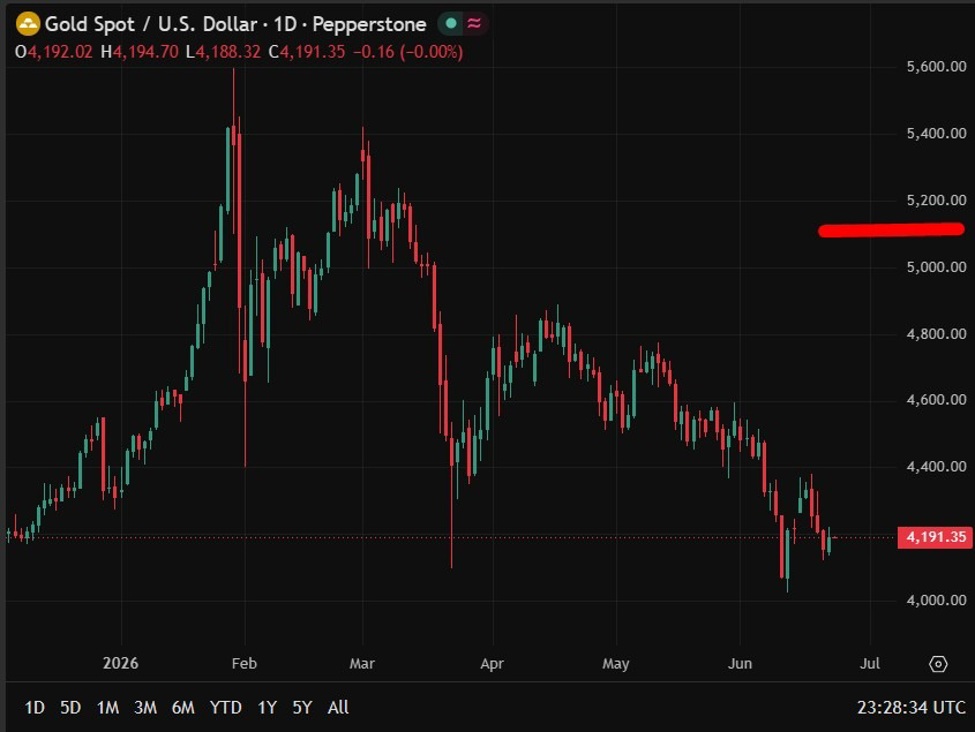This screenshot has height=732, width=975.
Task: Display All time range
Action: (338, 708)
